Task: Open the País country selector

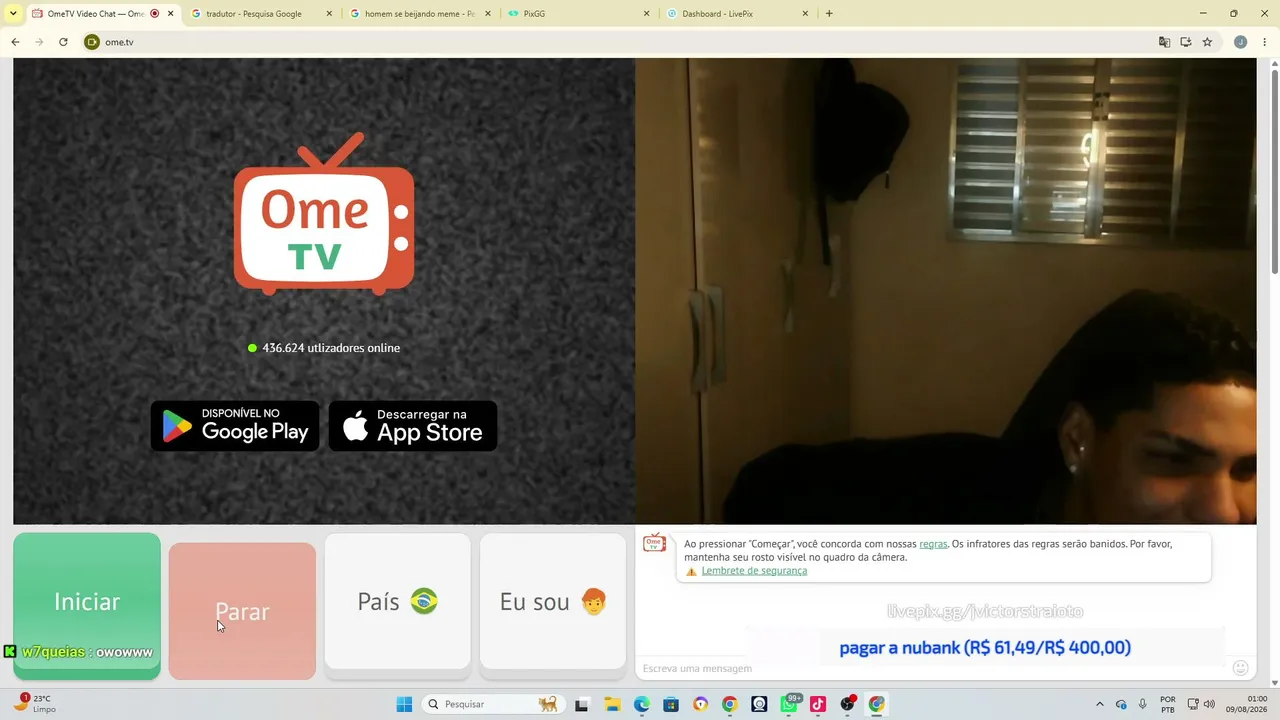Action: (x=397, y=601)
